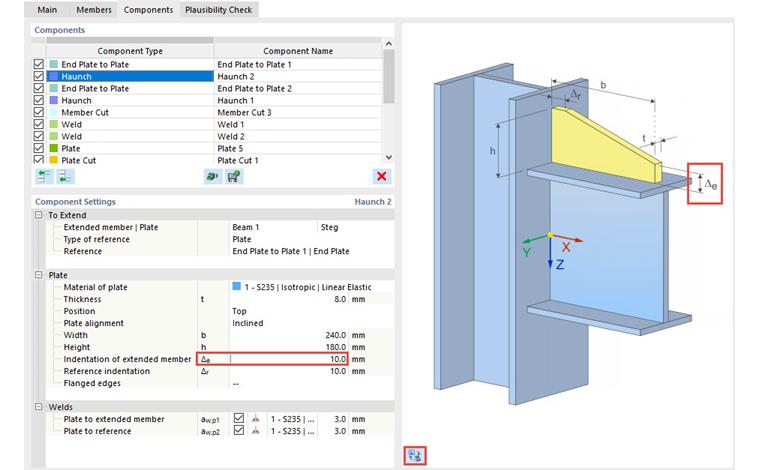The image size is (760, 470).
Task: Click the Reference indentation 10.0 field
Action: click(x=289, y=371)
